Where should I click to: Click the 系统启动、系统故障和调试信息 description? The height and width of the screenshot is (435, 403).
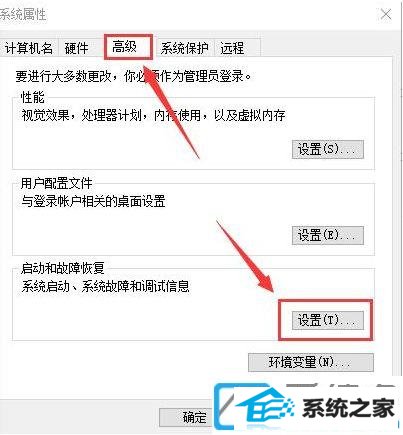[x=105, y=286]
